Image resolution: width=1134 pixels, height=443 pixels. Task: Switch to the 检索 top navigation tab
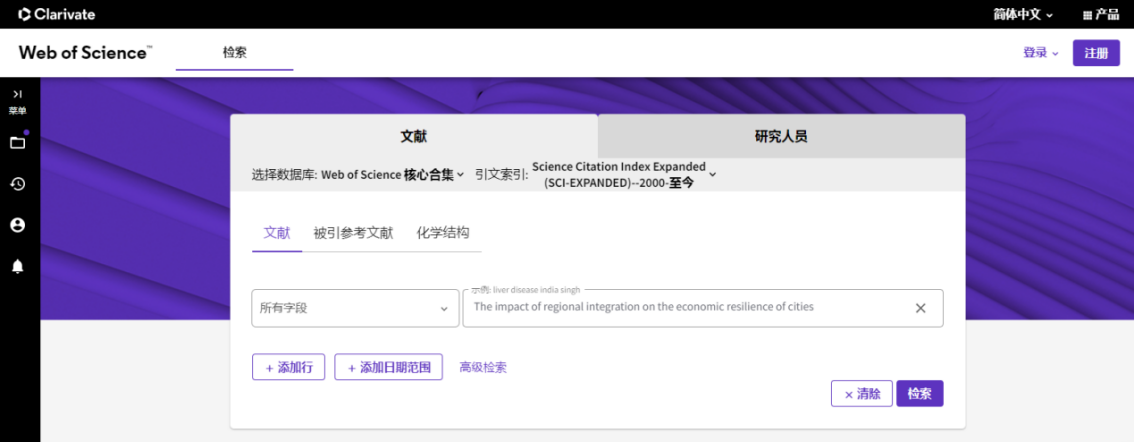click(234, 53)
